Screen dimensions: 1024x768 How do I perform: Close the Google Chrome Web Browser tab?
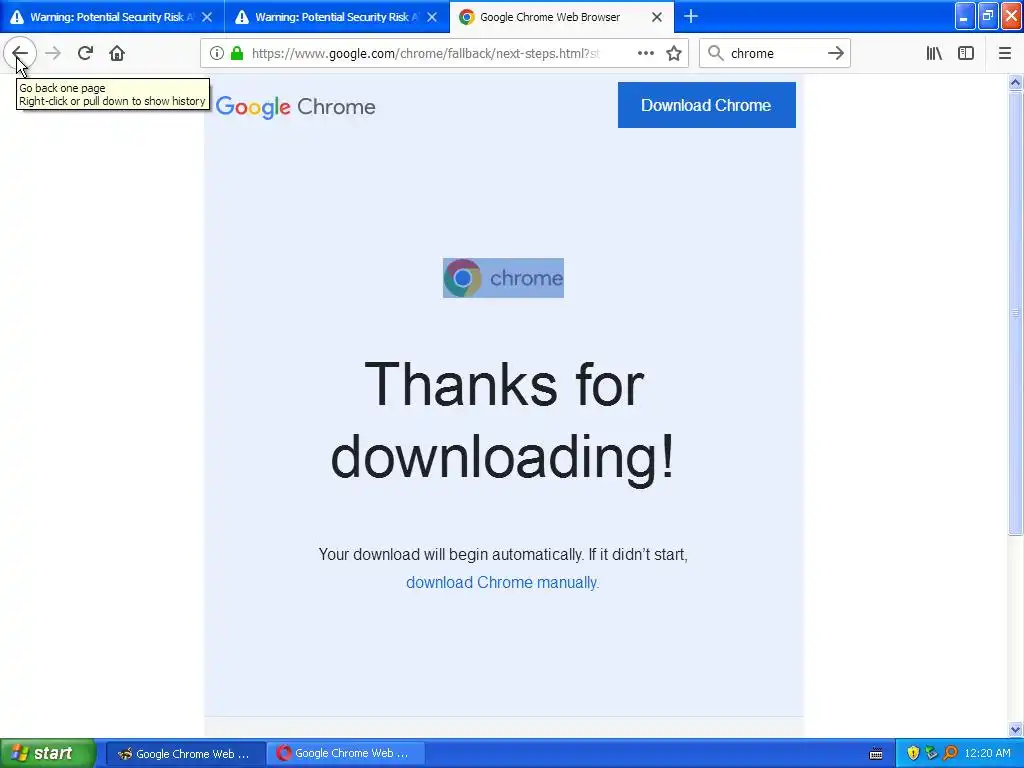pos(657,17)
